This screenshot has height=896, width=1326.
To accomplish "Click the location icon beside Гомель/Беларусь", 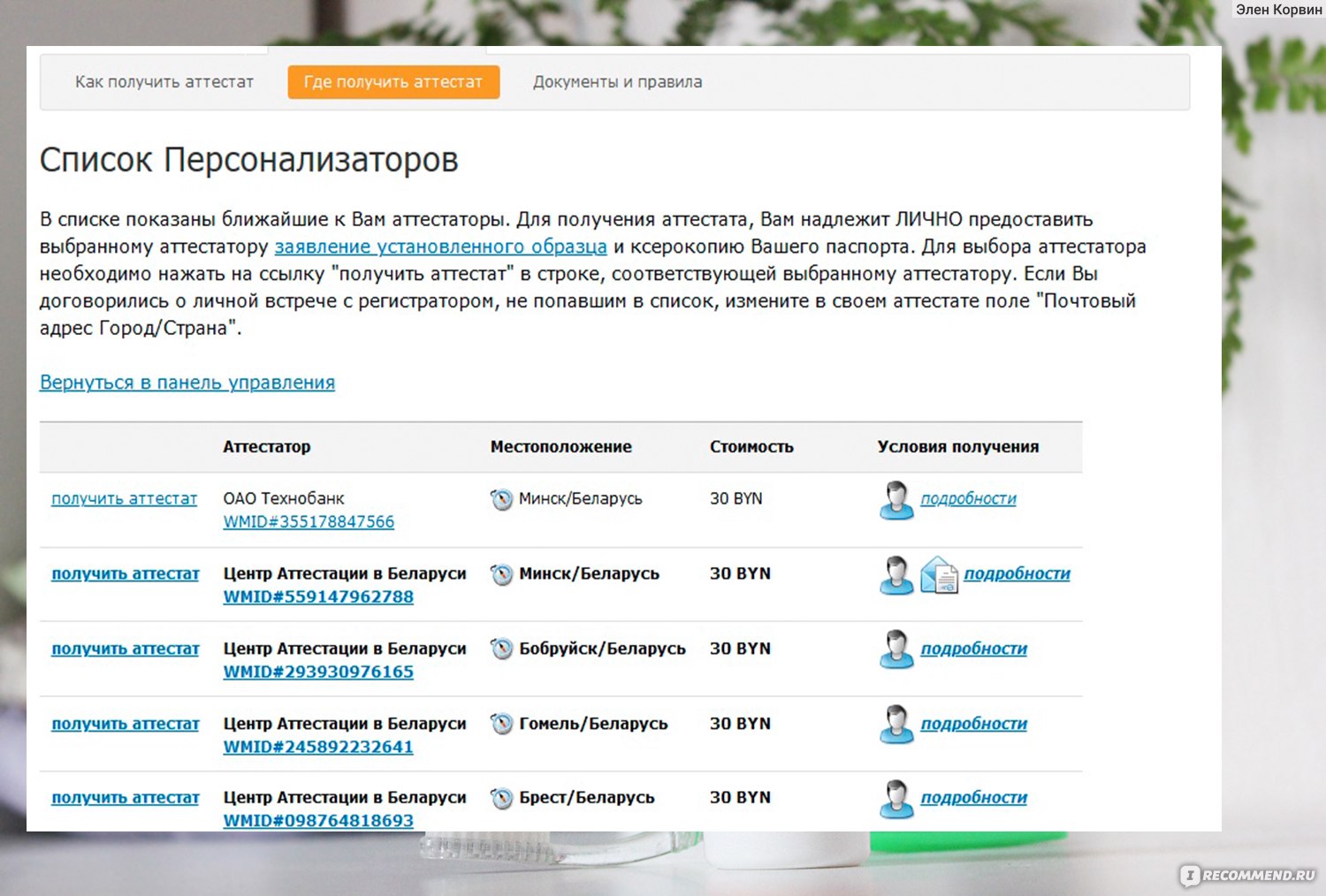I will pos(501,725).
